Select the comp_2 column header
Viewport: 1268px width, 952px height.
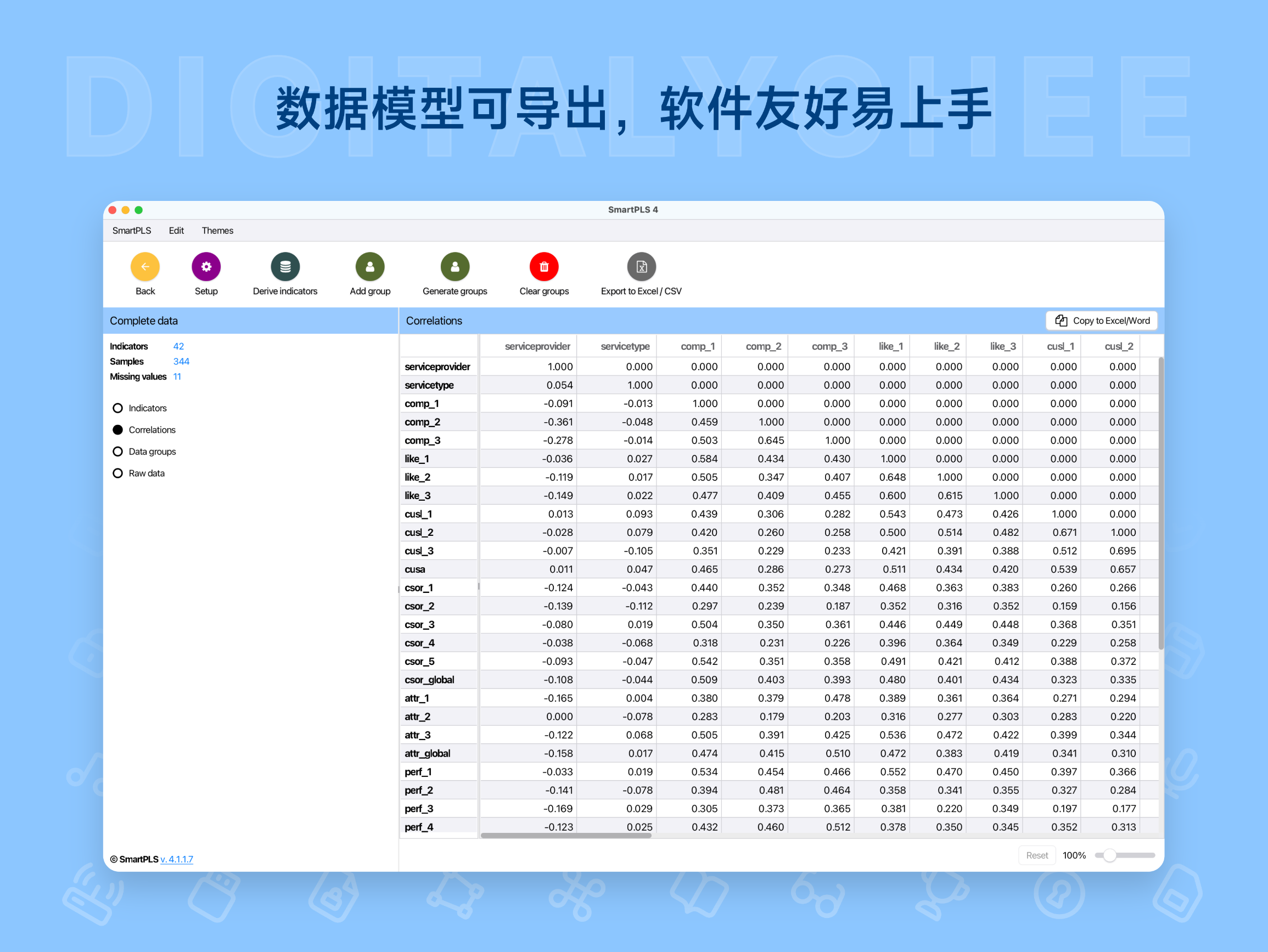763,346
